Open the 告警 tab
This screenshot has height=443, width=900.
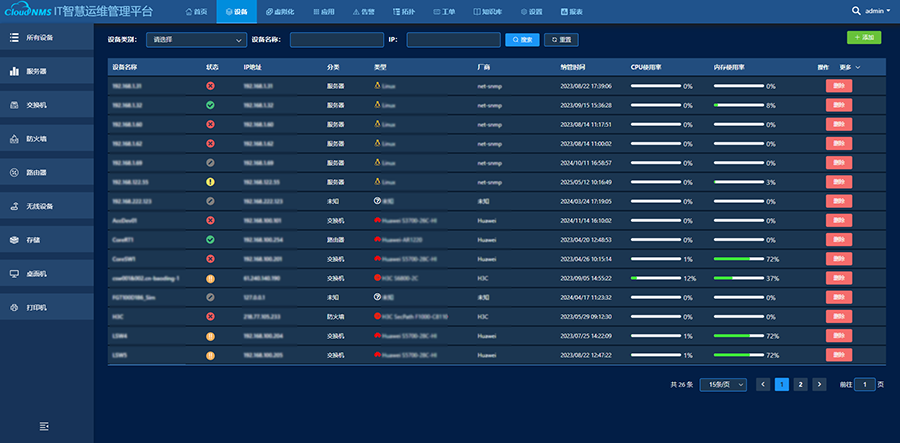pos(363,11)
